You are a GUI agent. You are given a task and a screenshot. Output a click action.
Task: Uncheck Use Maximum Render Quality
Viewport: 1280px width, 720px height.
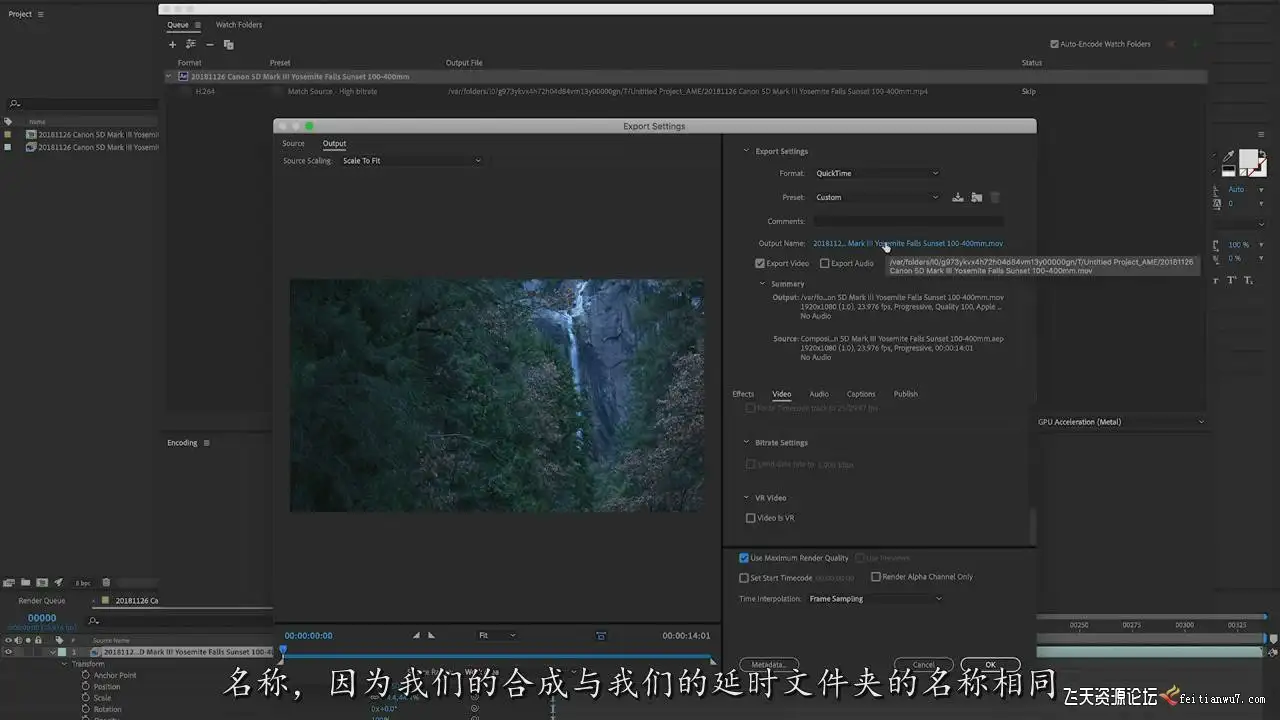tap(744, 558)
